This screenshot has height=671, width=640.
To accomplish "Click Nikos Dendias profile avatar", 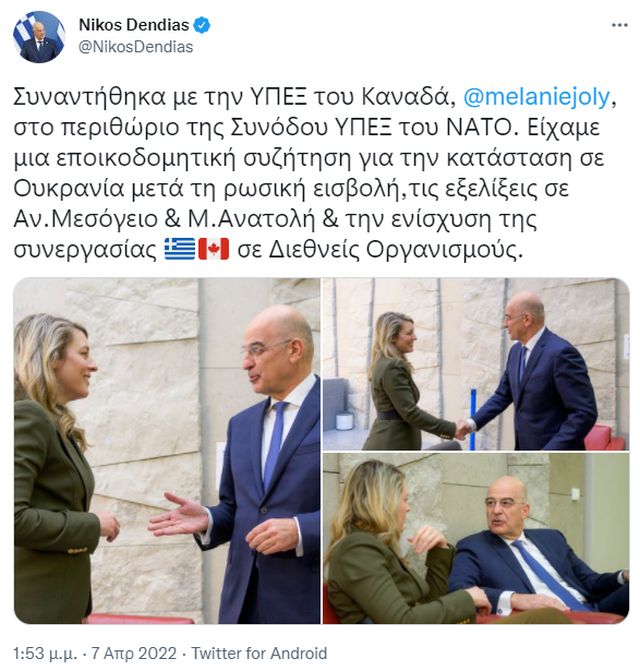I will (x=39, y=37).
